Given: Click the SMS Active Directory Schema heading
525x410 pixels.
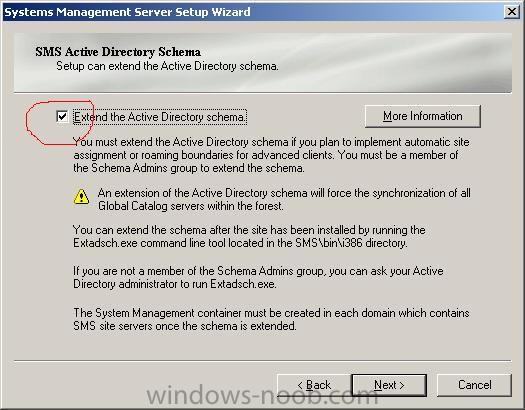Looking at the screenshot, I should point(118,52).
